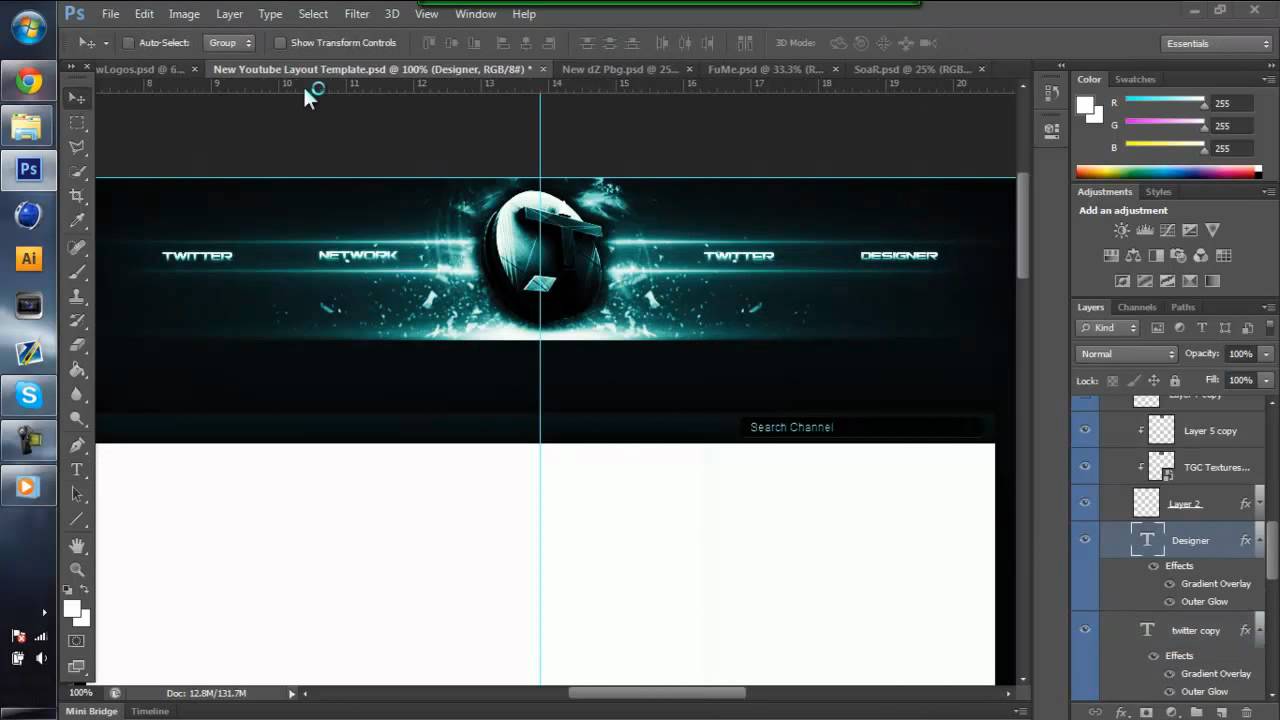1280x720 pixels.
Task: Select the Pen tool
Action: coord(77,445)
